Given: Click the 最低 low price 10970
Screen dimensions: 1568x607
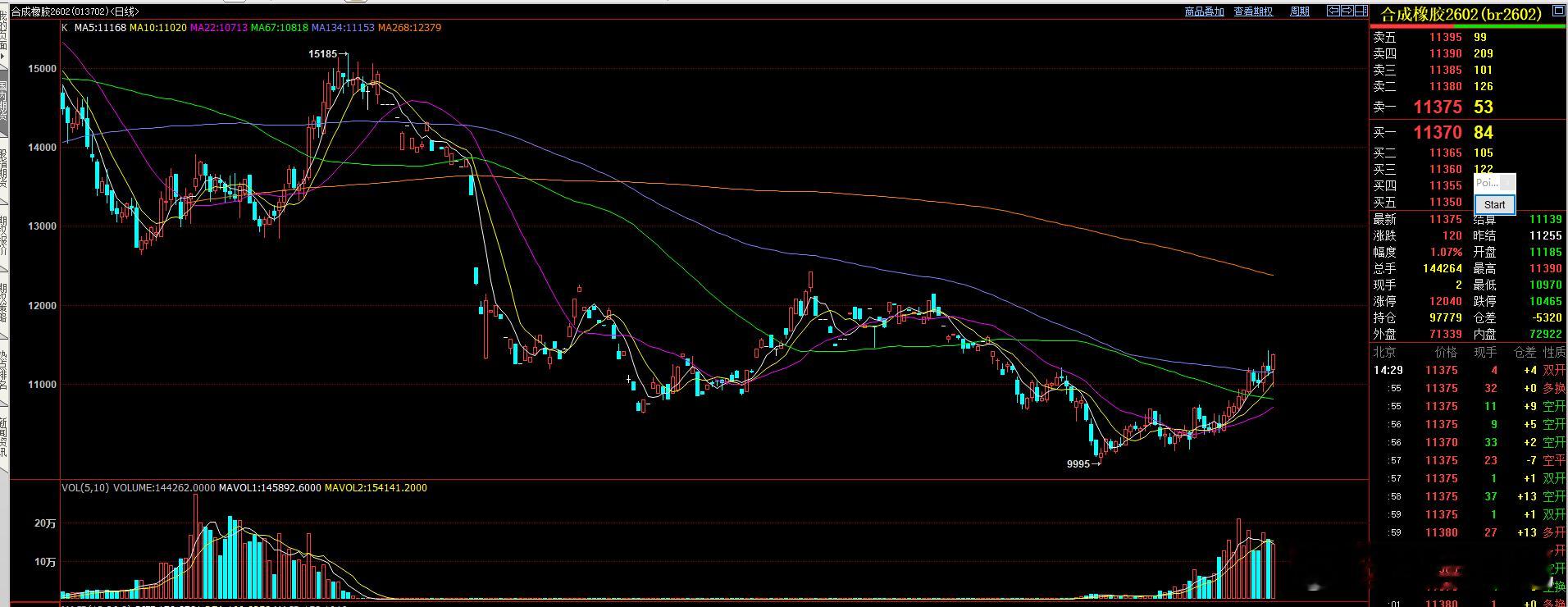Looking at the screenshot, I should tap(1545, 285).
